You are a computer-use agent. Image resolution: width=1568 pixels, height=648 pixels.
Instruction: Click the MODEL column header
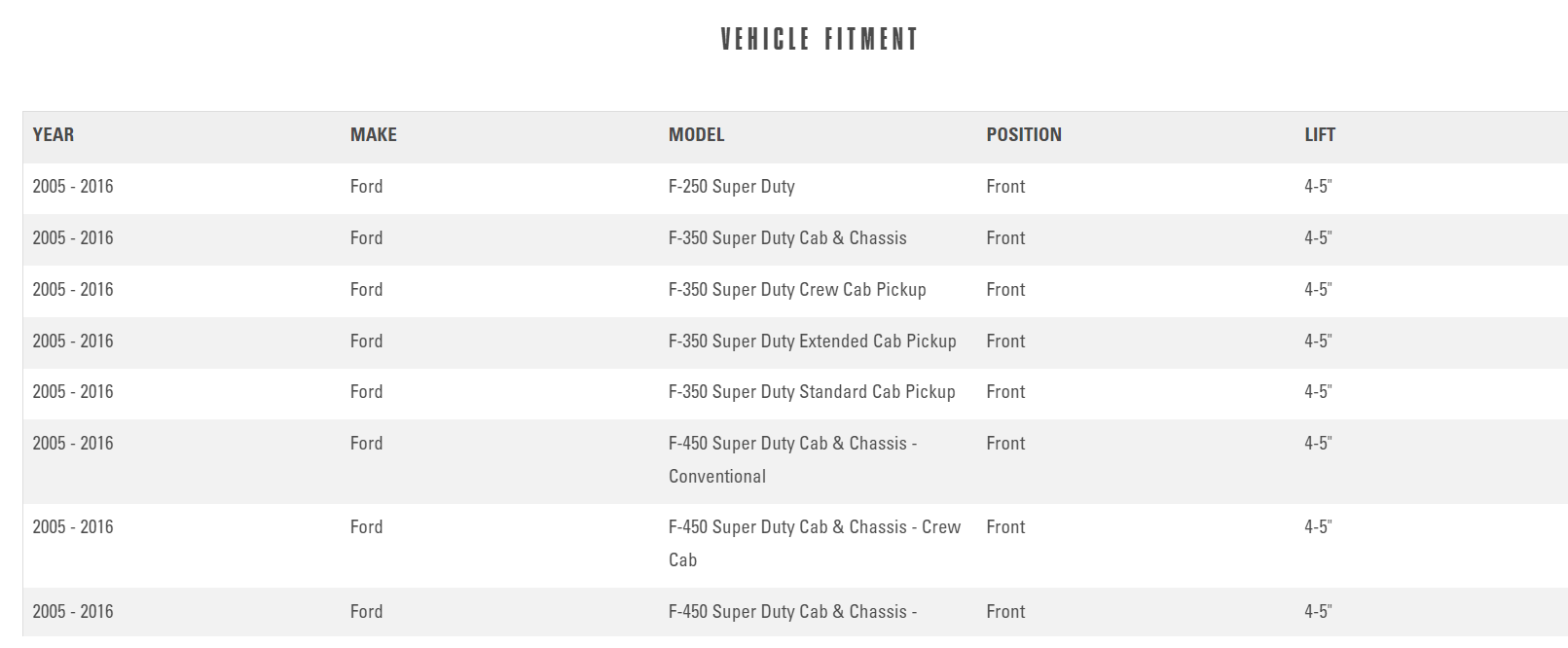[x=696, y=135]
